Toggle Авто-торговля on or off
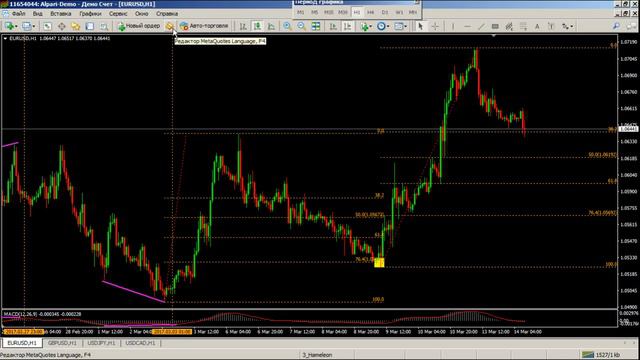The image size is (640, 360). pos(204,26)
